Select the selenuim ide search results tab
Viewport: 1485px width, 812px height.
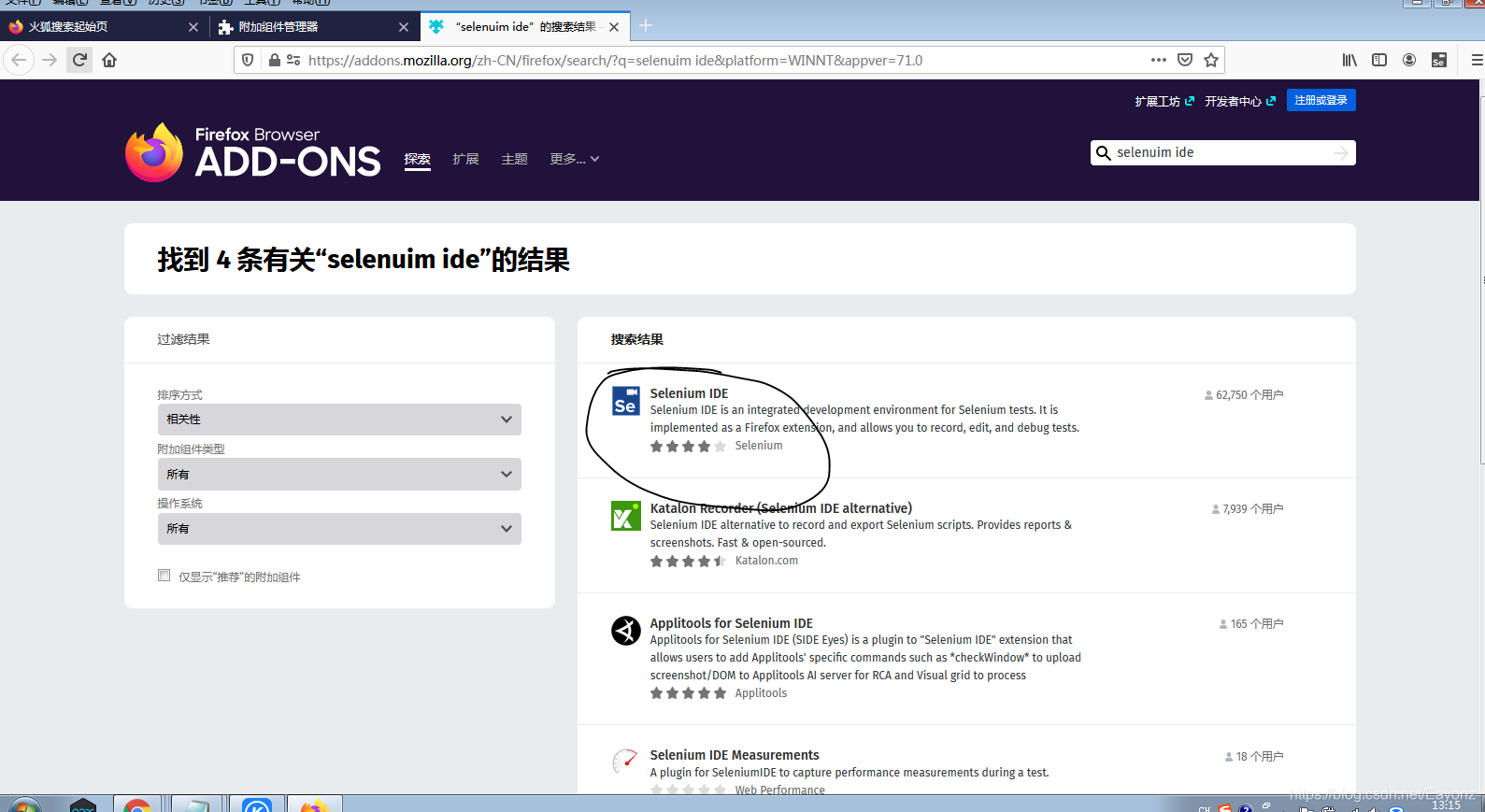524,27
